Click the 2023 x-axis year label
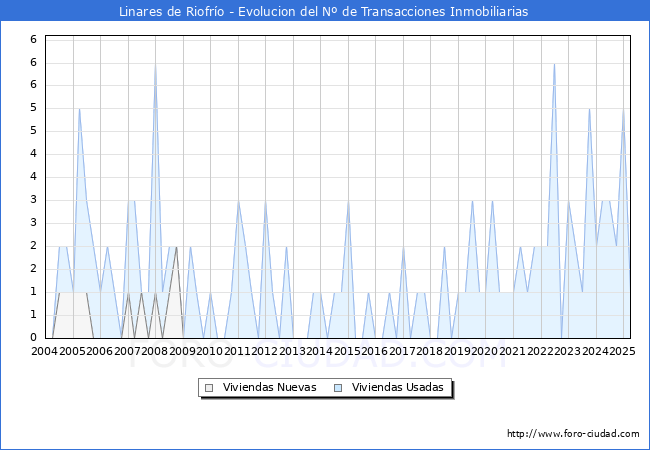The height and width of the screenshot is (450, 650). pyautogui.click(x=568, y=351)
